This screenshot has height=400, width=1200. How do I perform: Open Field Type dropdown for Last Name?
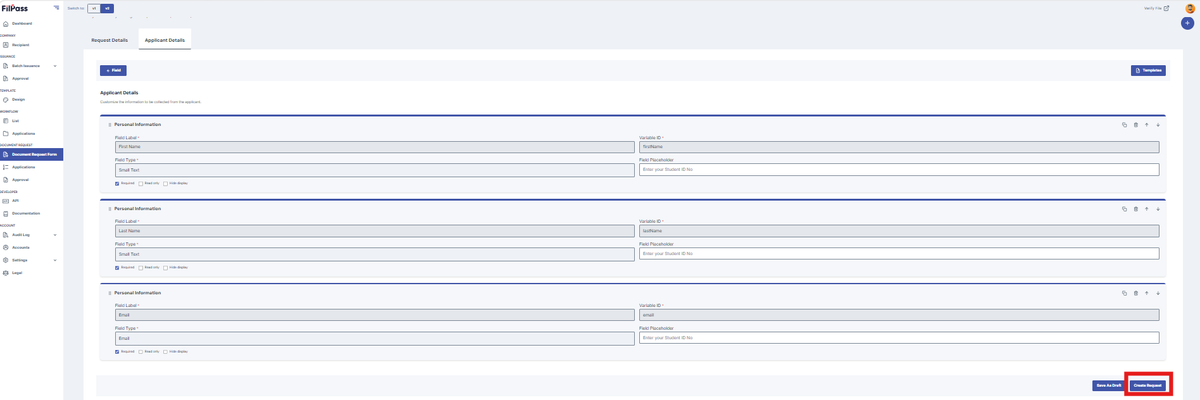375,254
